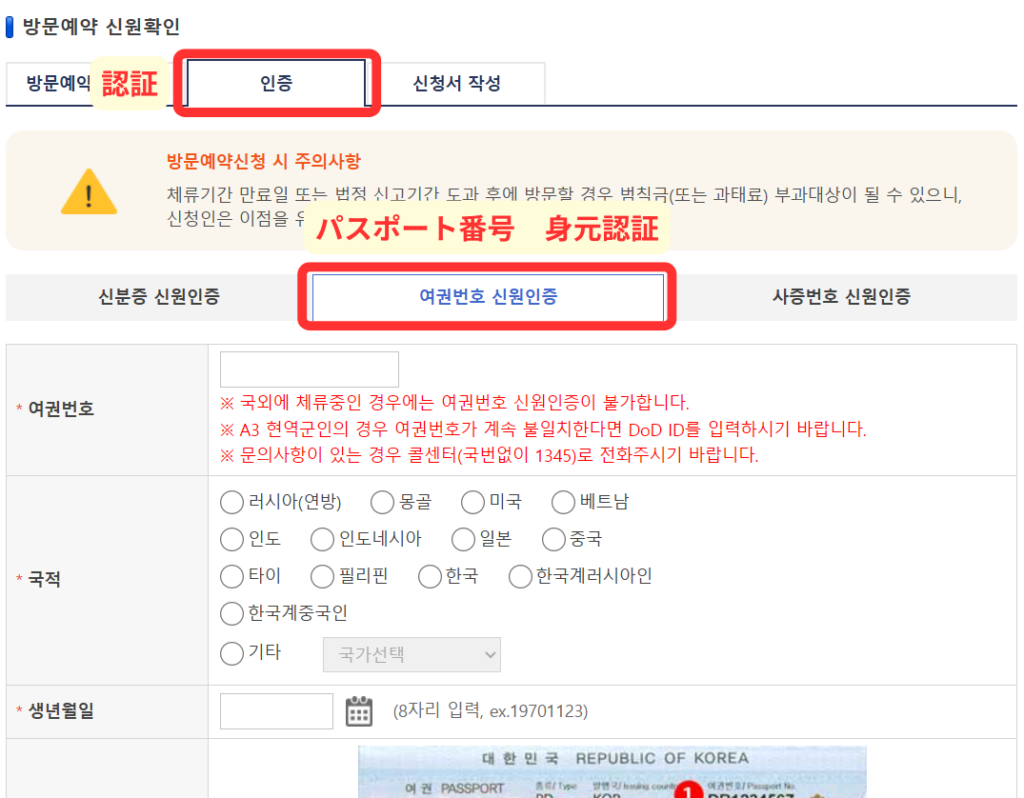Viewport: 1024px width, 798px height.
Task: Click the 여권번호 passport number input field
Action: (309, 369)
